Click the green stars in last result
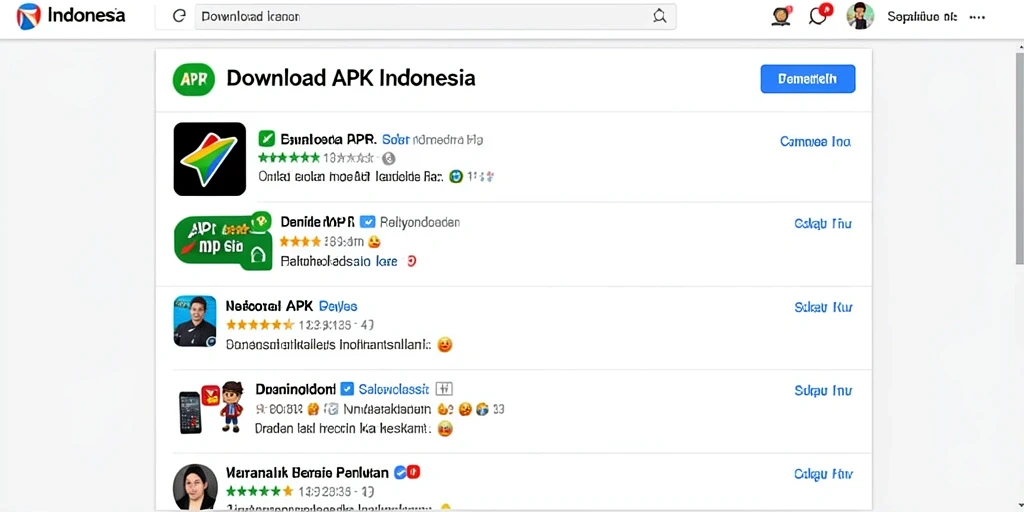Viewport: 1024px width, 512px height. pyautogui.click(x=259, y=490)
